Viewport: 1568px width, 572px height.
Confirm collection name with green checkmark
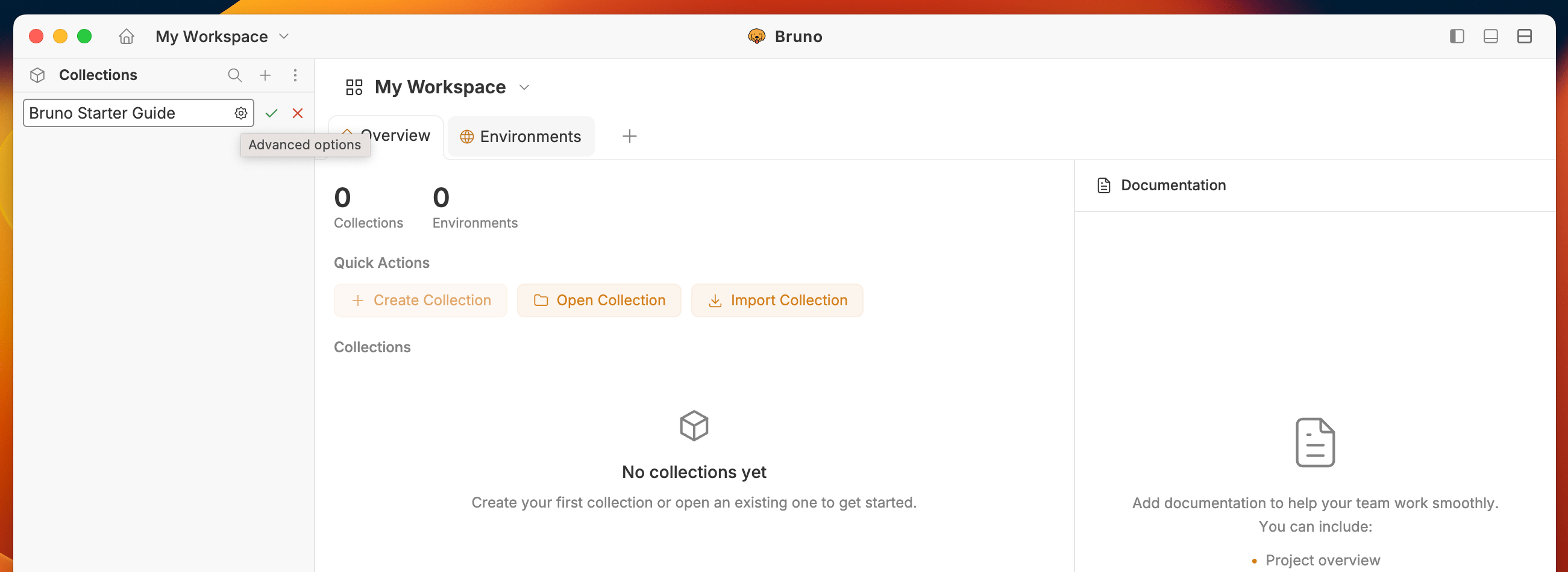point(272,113)
